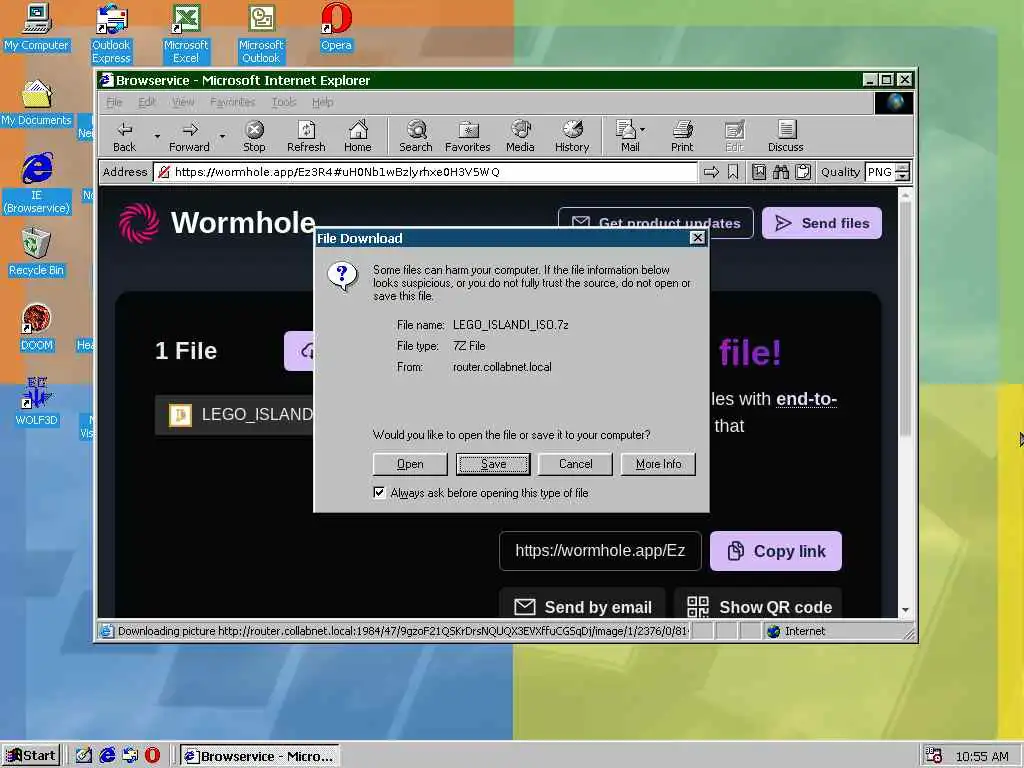Screen dimensions: 1024x768
Task: Click Open in File Download dialog
Action: point(410,464)
